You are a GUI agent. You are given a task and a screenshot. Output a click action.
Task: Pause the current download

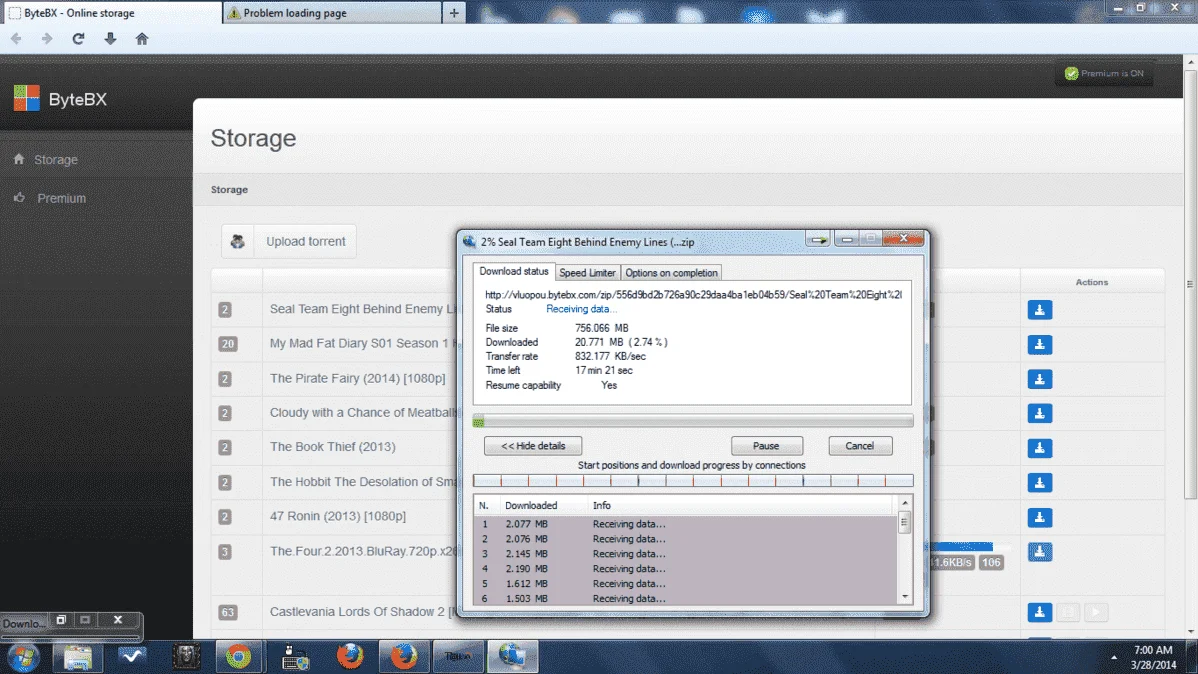[766, 446]
